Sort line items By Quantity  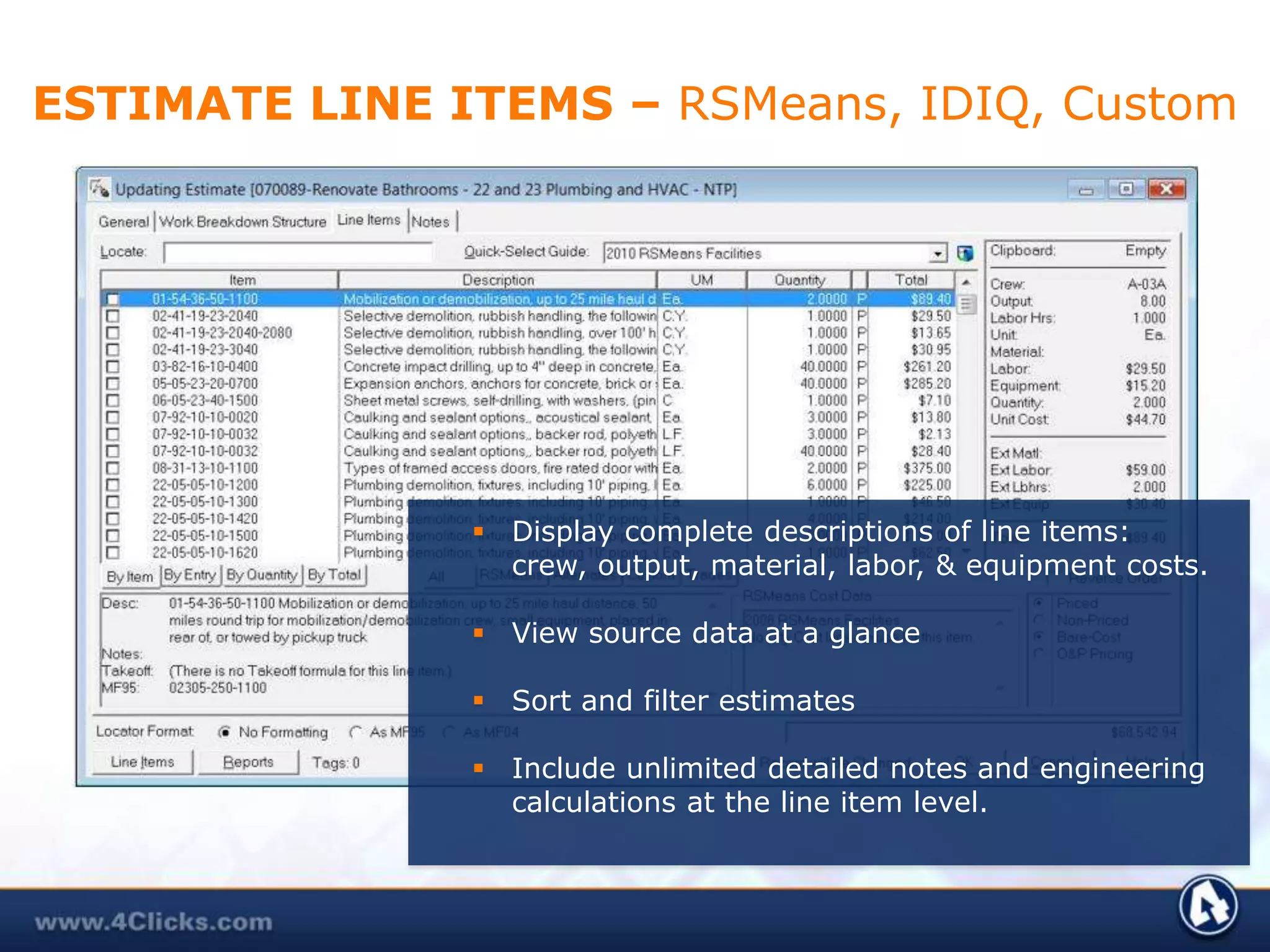(262, 575)
